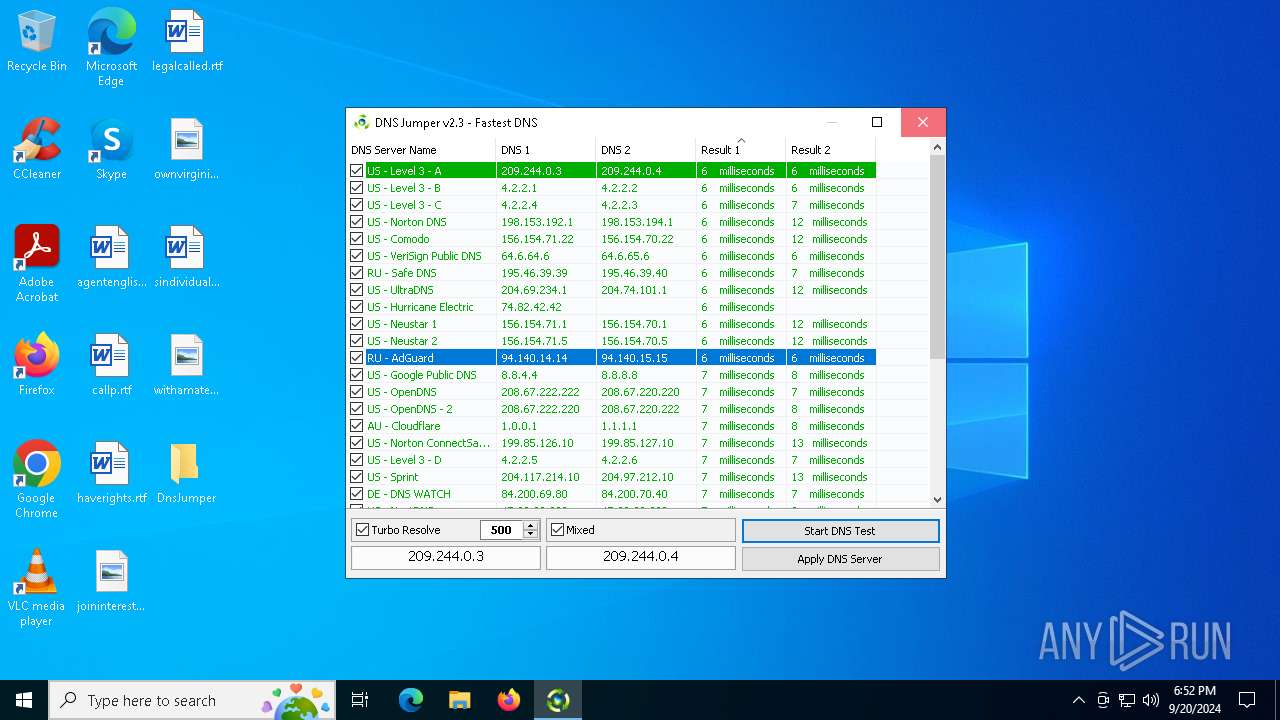Click the Apply DNS Server button
Screen dimensions: 1280x720
(840, 559)
